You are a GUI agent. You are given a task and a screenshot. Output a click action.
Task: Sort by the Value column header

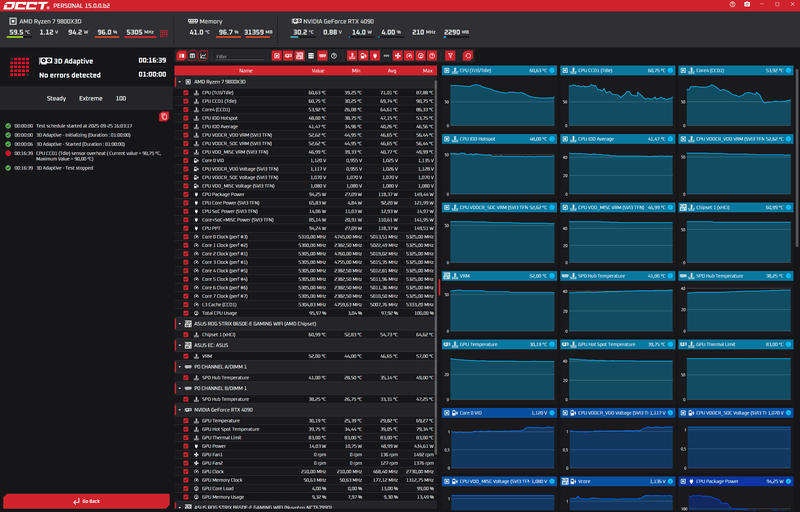pyautogui.click(x=318, y=70)
